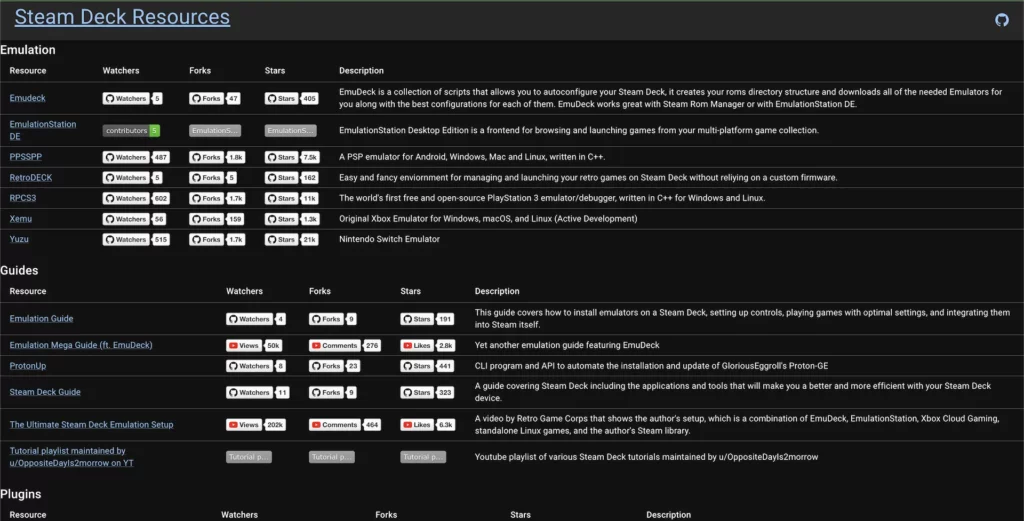Open the Xemu resource link

coord(21,219)
